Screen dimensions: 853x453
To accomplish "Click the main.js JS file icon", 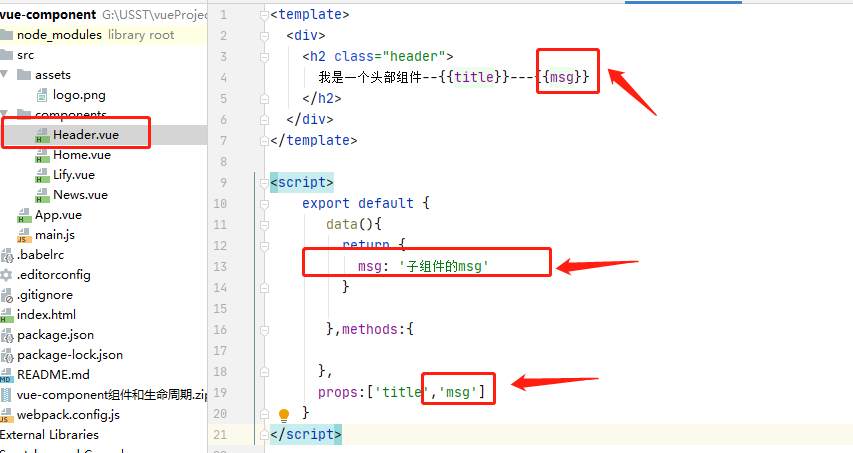I will pos(24,235).
